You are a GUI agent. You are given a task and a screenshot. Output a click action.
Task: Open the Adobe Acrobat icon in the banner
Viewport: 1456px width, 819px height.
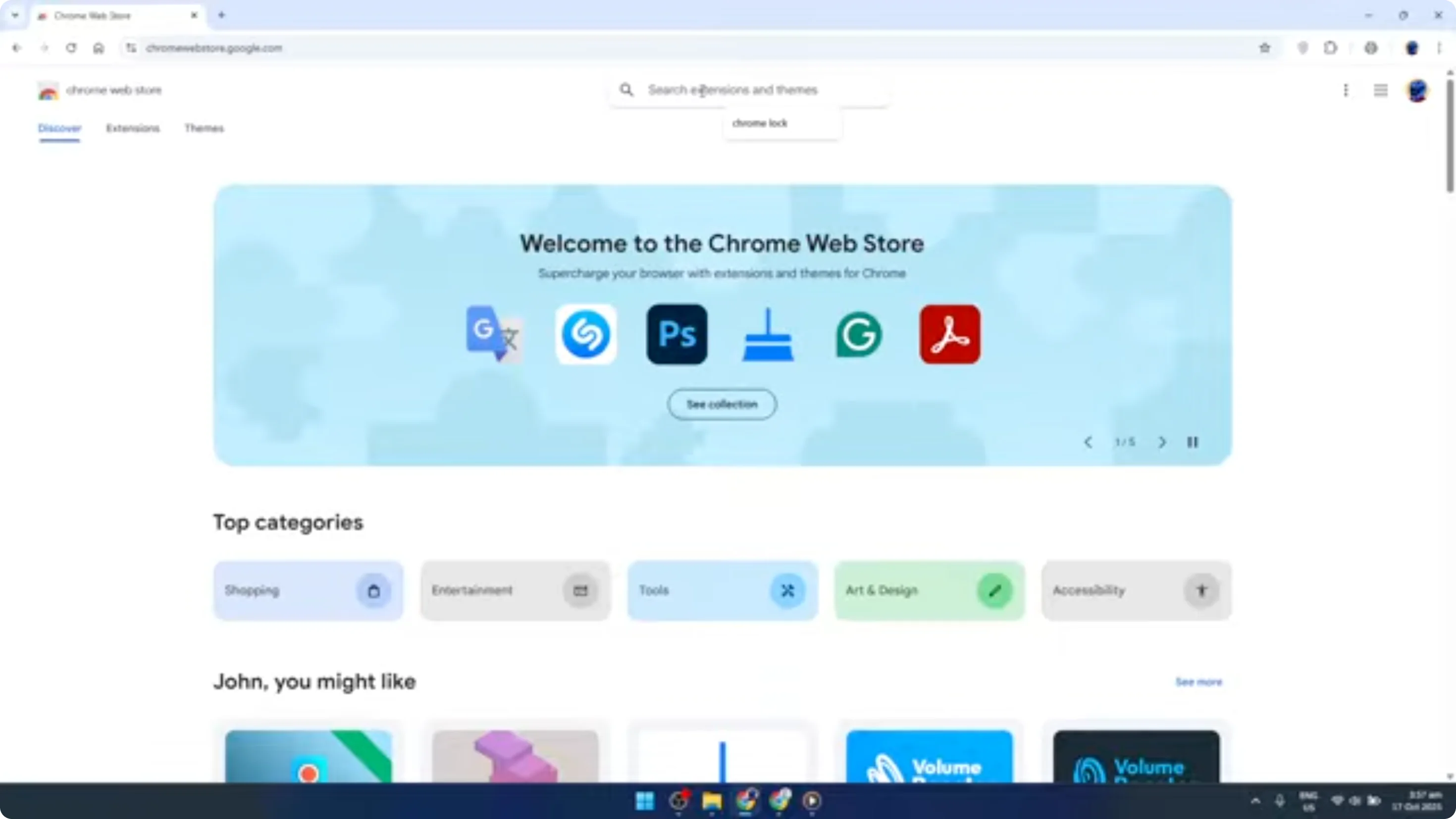pyautogui.click(x=949, y=334)
